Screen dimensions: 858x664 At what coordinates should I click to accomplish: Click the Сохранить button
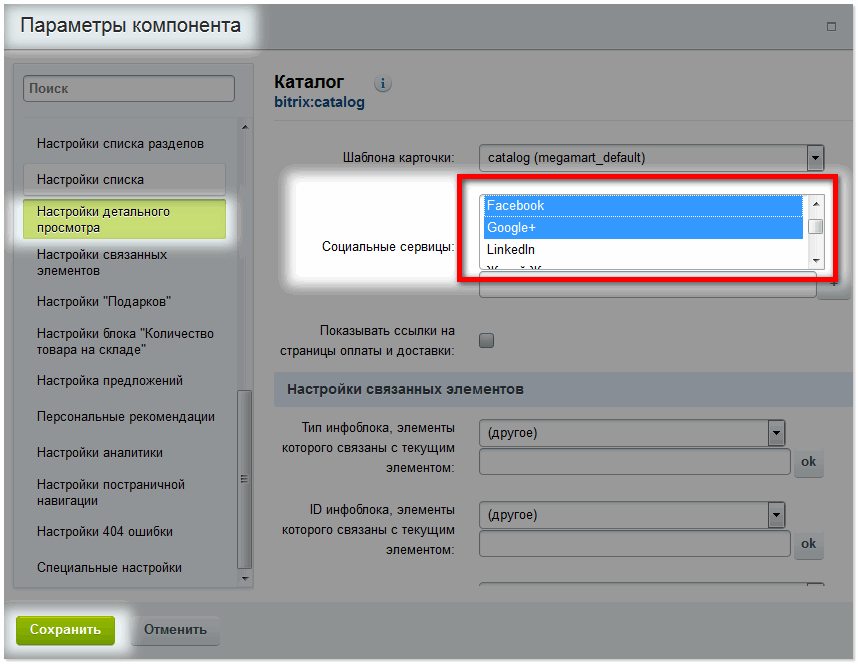coord(65,630)
